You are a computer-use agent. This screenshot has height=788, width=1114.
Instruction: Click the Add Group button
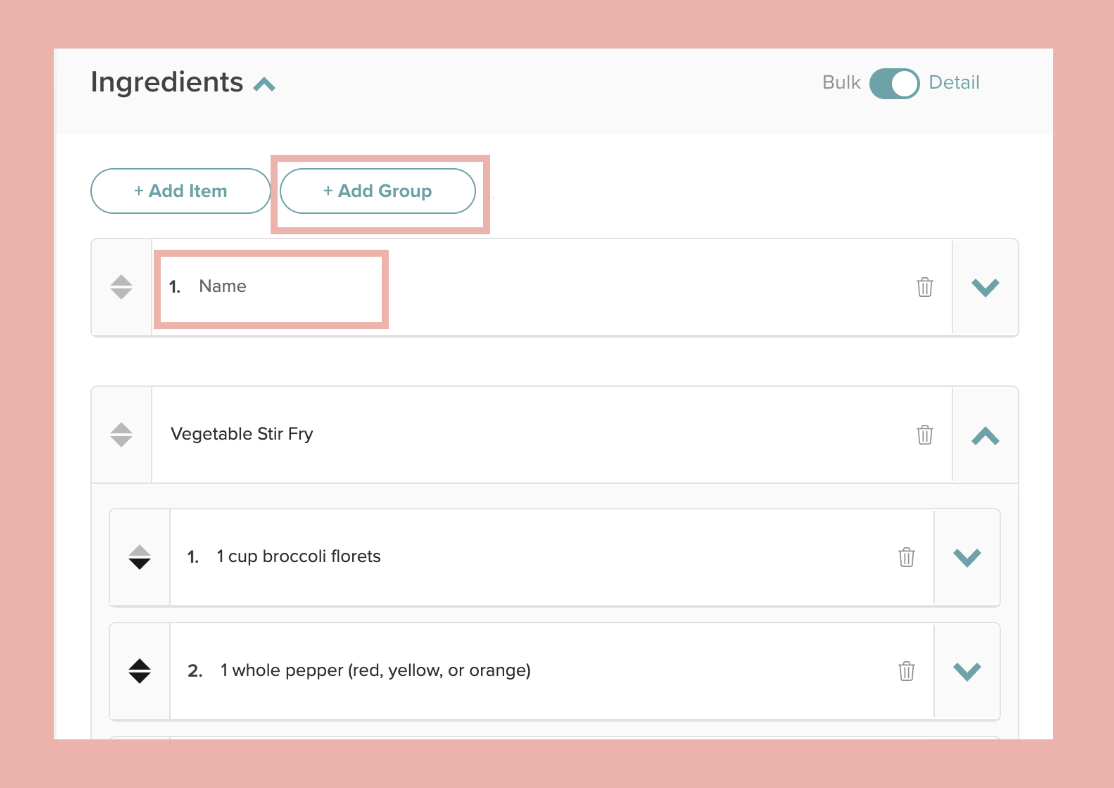click(378, 191)
